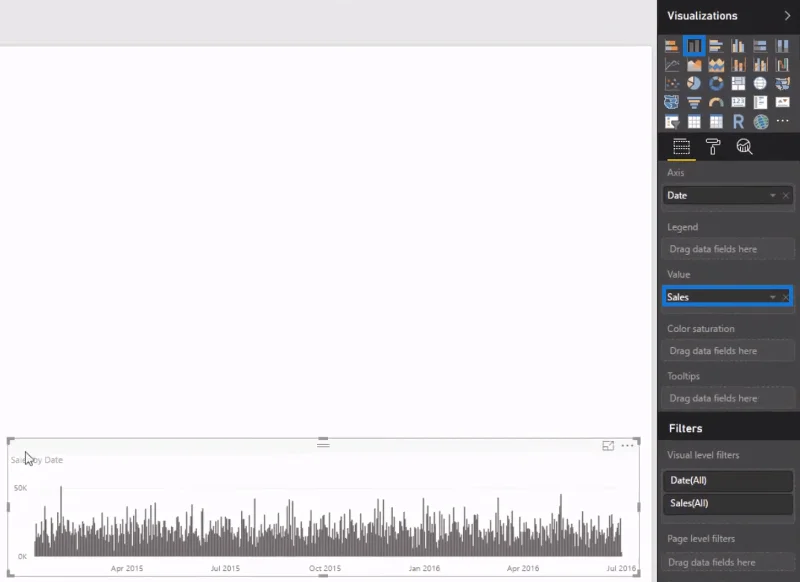Remove the Date field from Axis
800x582 pixels.
(786, 195)
